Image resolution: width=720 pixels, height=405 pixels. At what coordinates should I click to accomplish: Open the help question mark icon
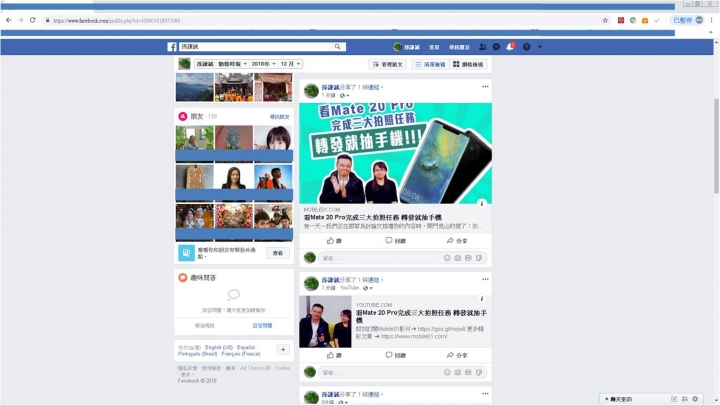click(x=527, y=47)
